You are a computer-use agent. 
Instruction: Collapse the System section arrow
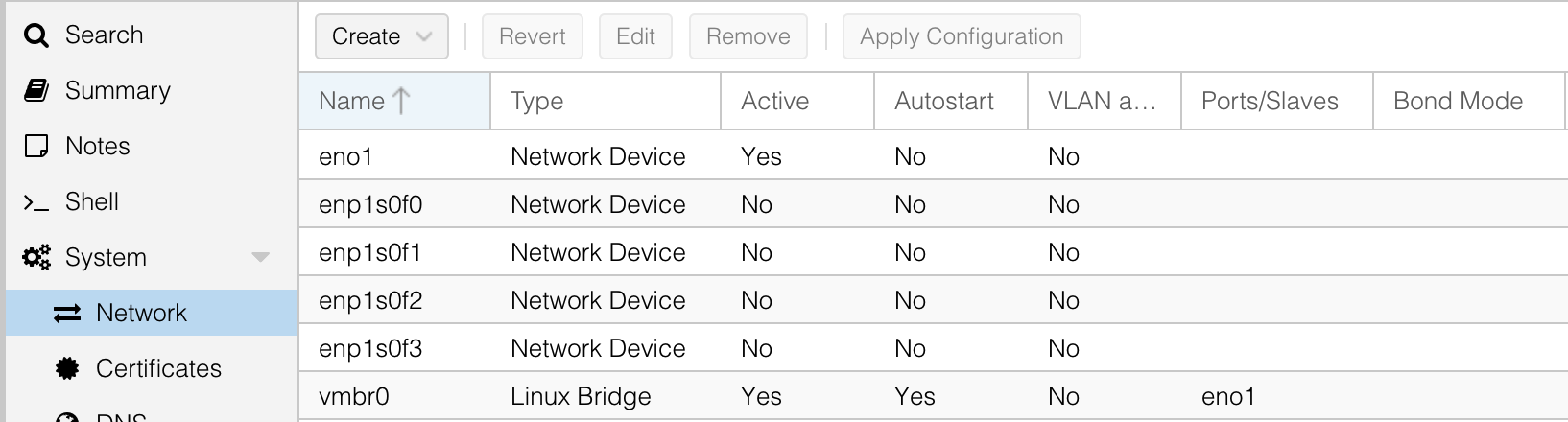point(260,257)
